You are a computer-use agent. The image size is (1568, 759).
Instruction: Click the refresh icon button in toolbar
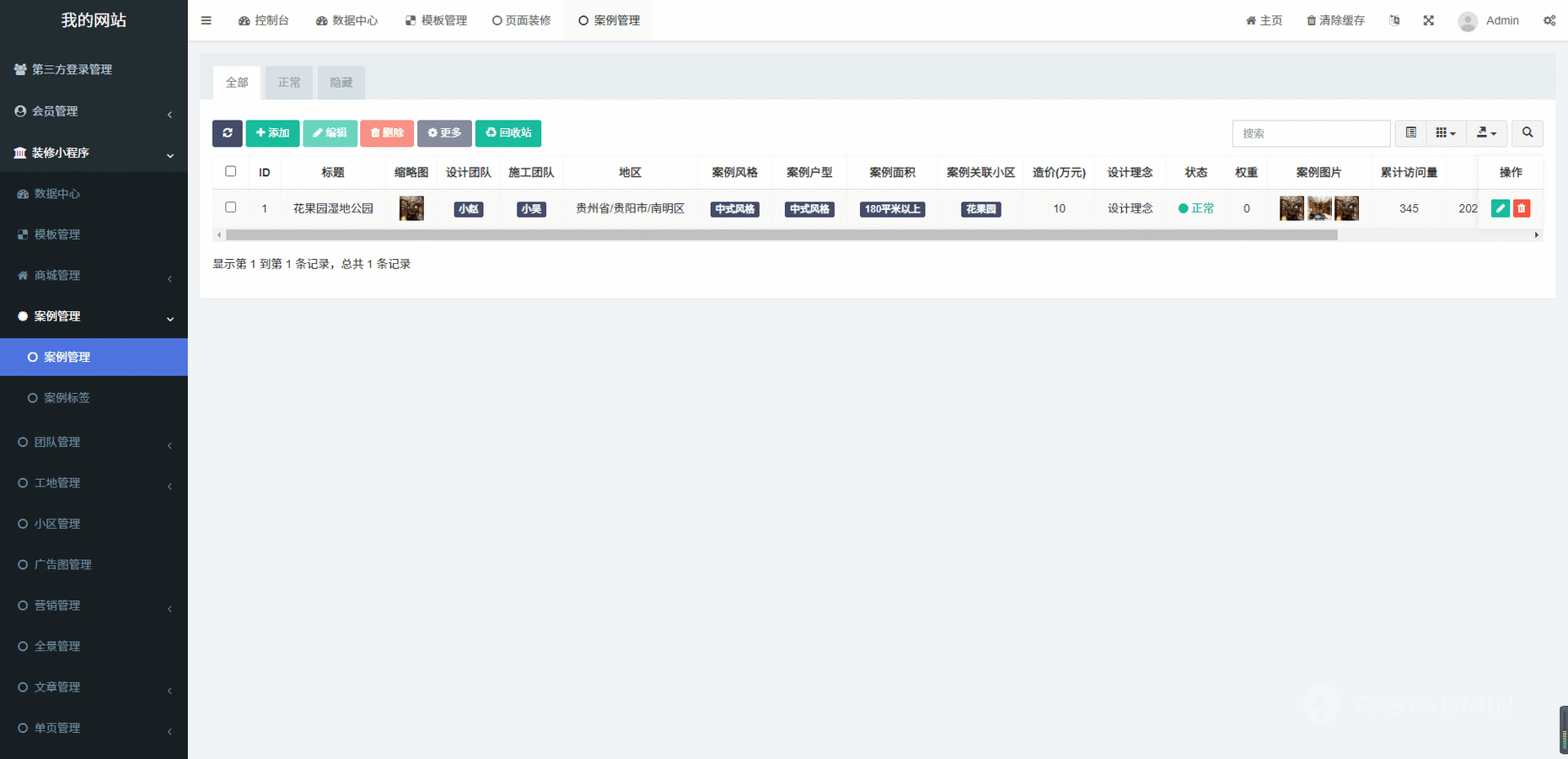coord(227,133)
